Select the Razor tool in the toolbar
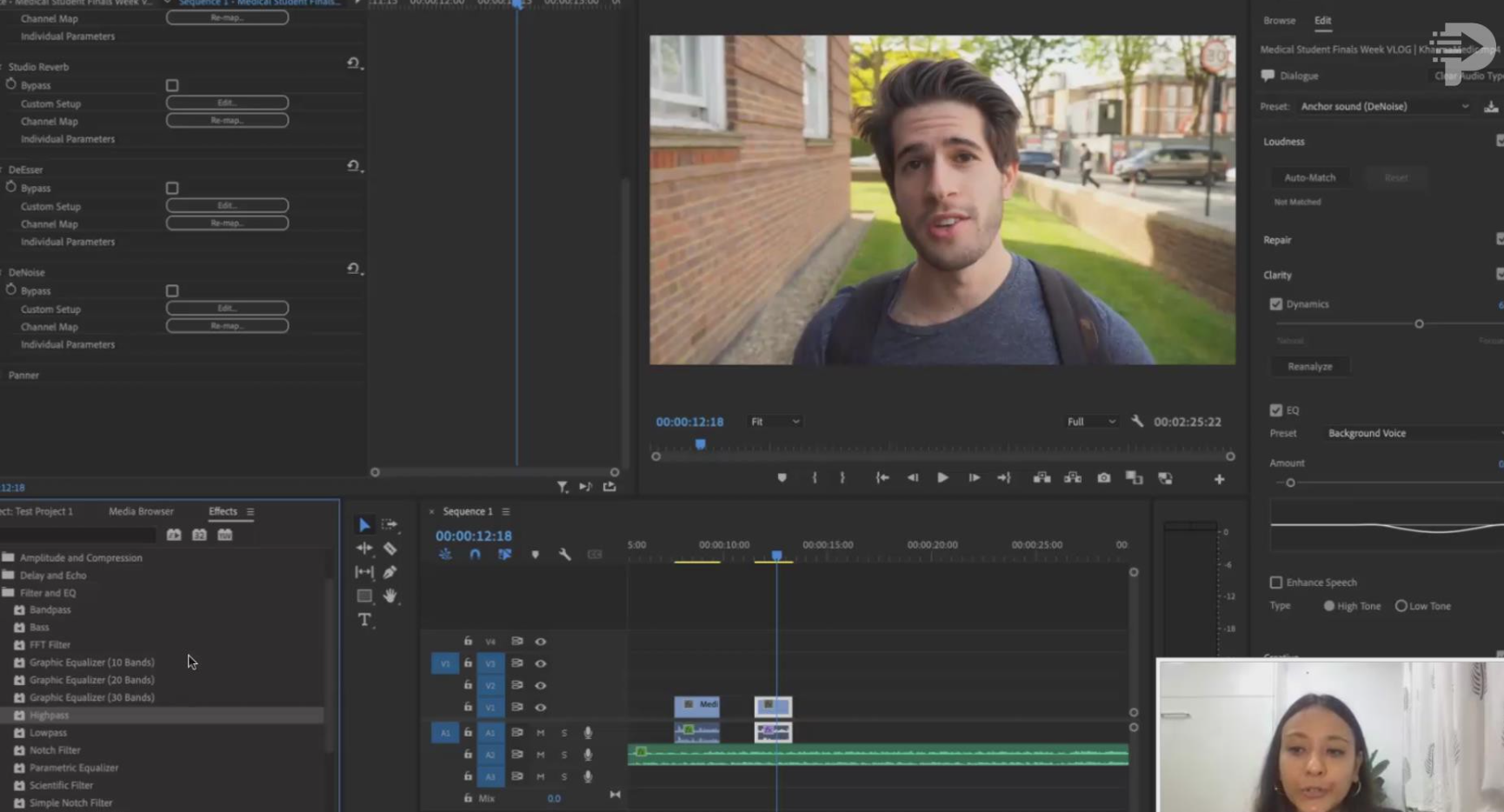Image resolution: width=1504 pixels, height=812 pixels. pyautogui.click(x=390, y=549)
